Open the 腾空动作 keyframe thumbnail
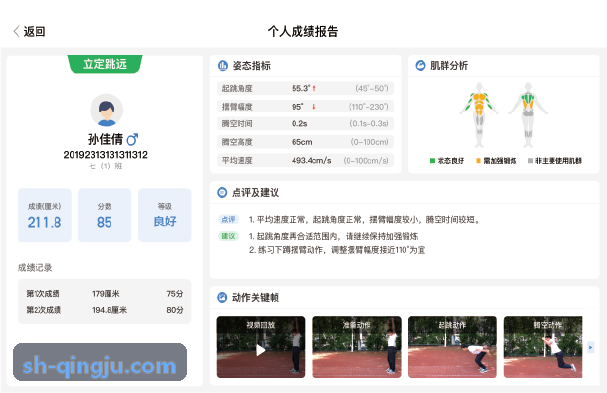607x393 pixels. coord(543,347)
